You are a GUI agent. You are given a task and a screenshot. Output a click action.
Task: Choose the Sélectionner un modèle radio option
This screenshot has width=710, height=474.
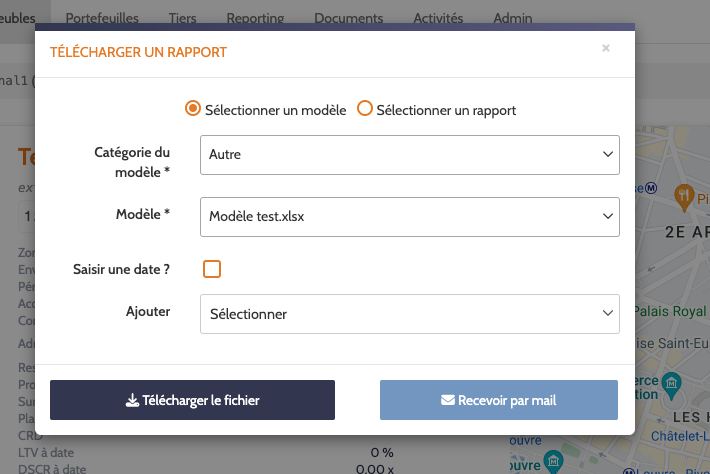click(x=193, y=109)
